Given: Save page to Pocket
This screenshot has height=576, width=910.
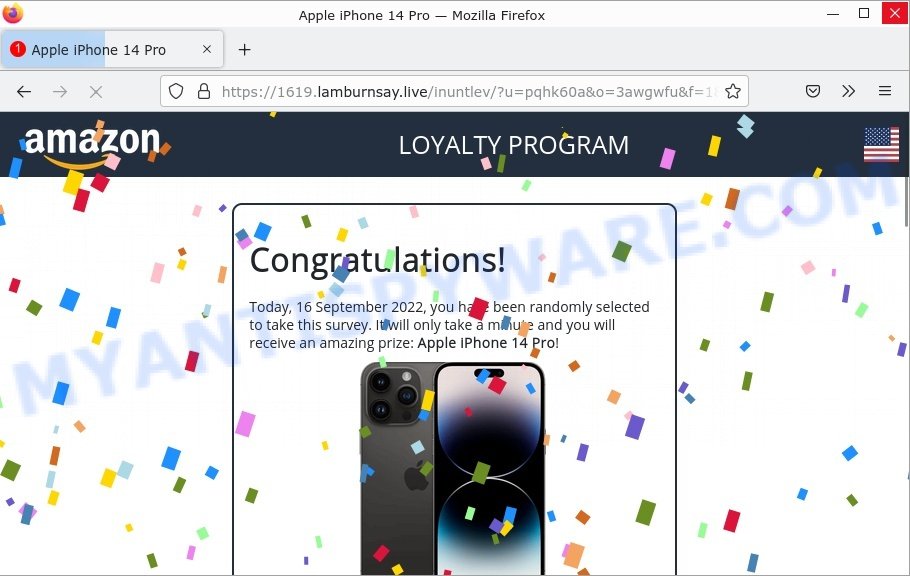Looking at the screenshot, I should click(812, 91).
